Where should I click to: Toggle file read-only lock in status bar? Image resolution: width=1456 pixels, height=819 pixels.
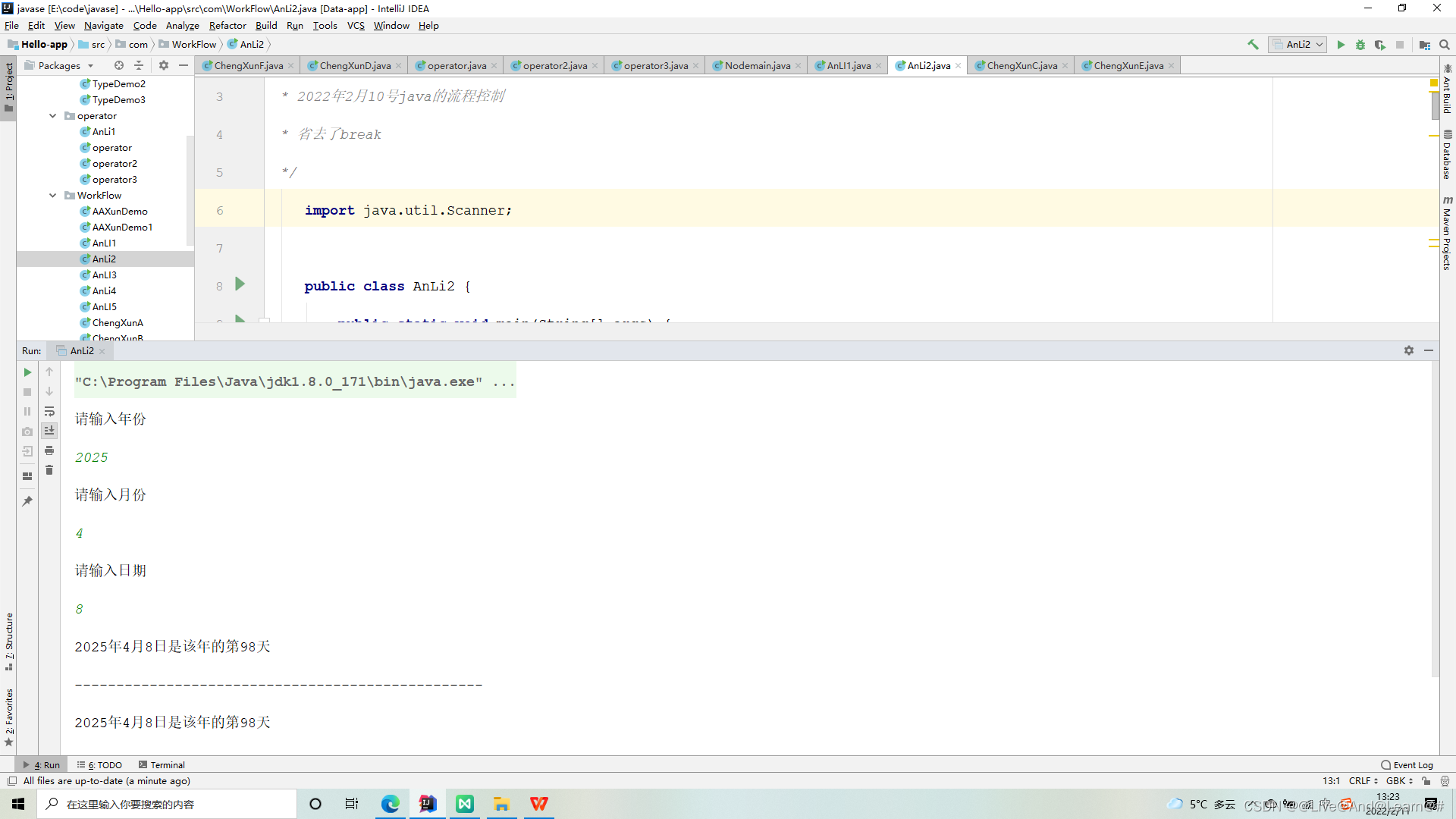tap(1426, 781)
